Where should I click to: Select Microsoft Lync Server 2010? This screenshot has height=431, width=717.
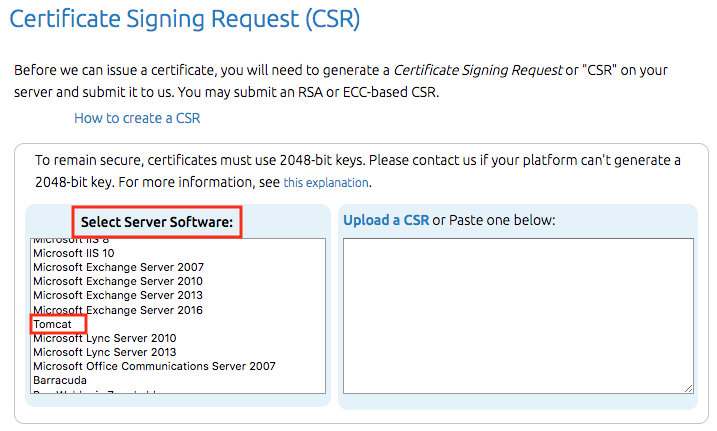click(x=104, y=338)
